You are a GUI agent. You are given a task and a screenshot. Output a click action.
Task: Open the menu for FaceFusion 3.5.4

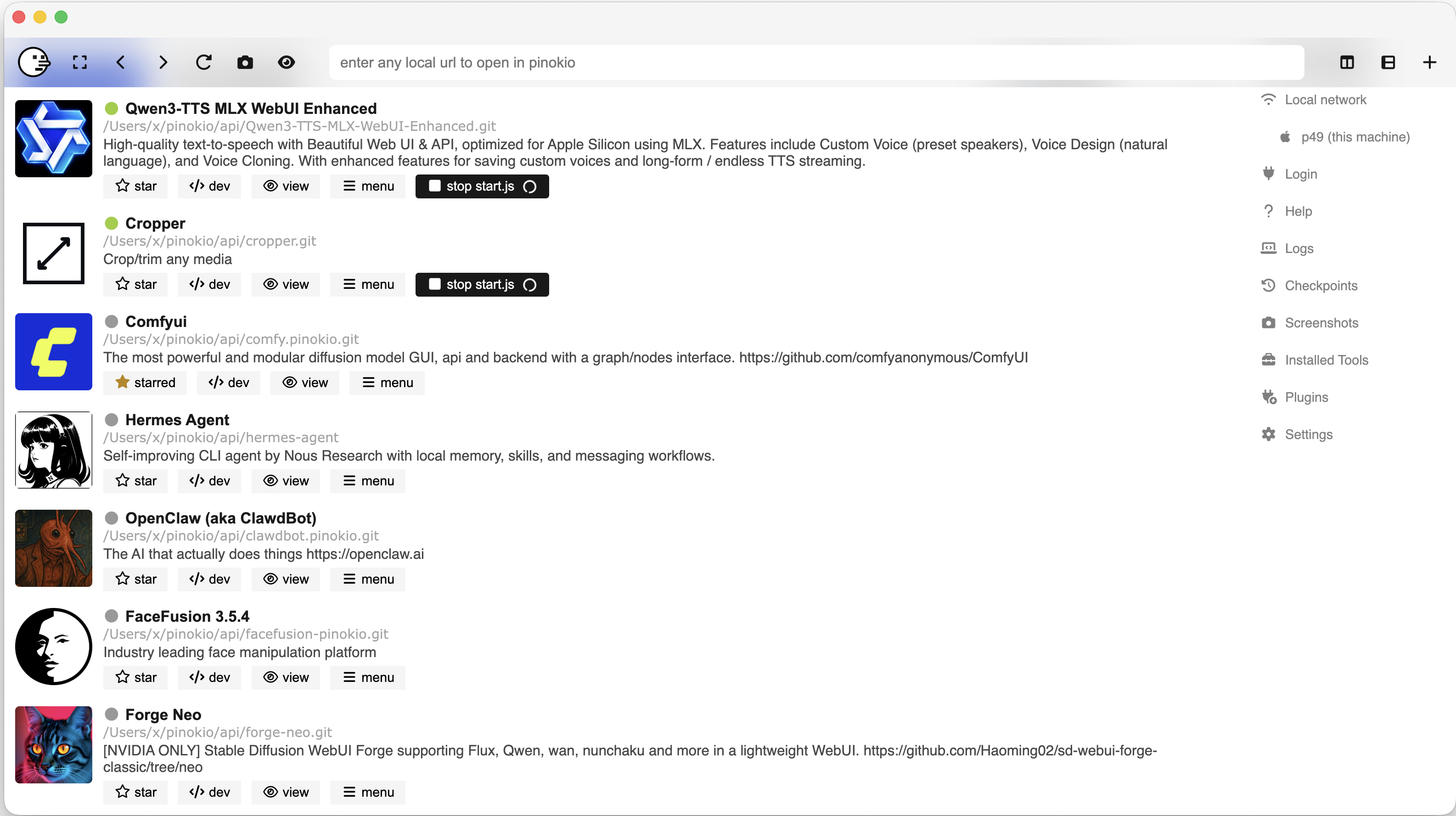coord(367,678)
